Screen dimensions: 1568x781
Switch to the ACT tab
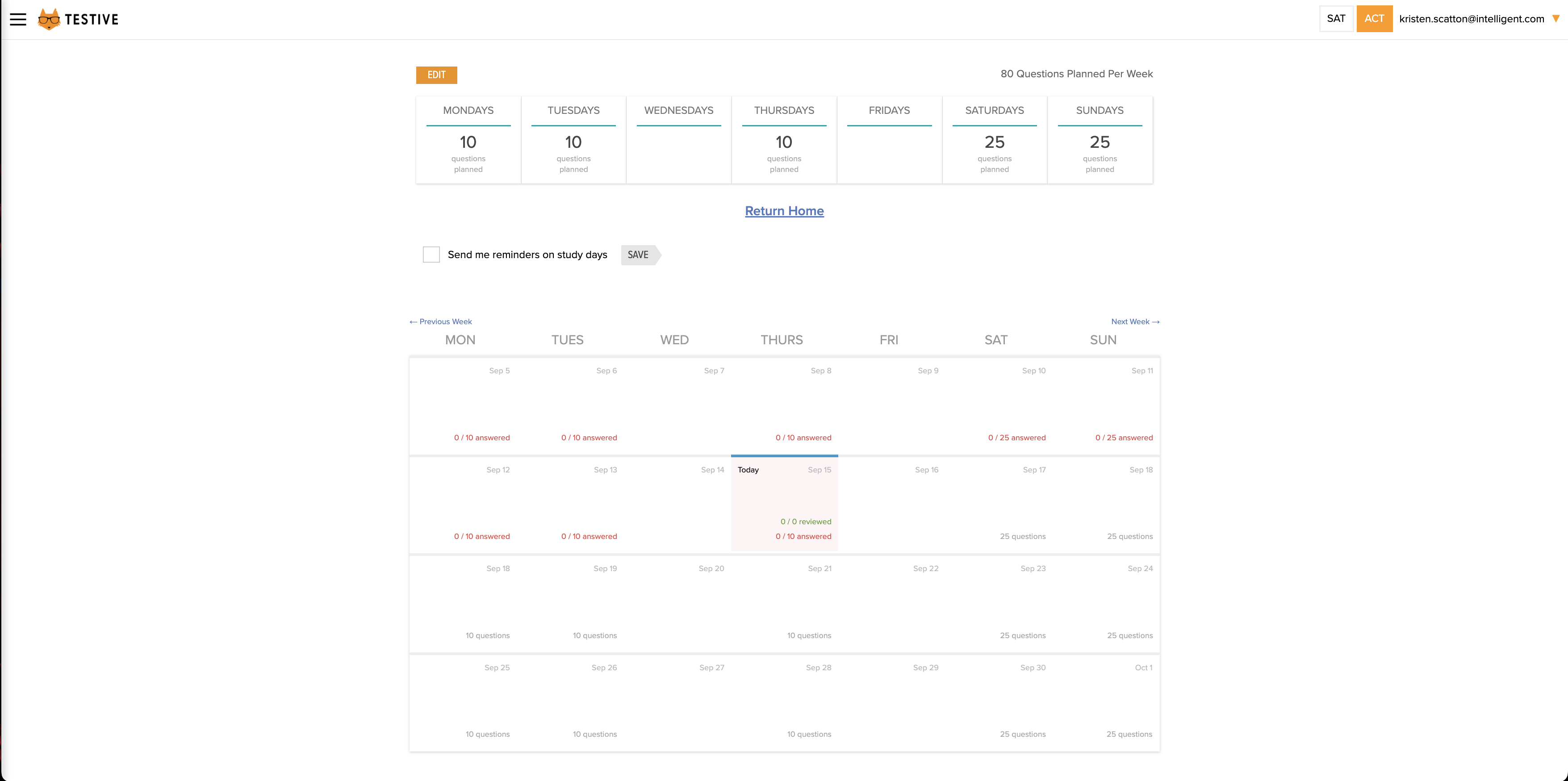[1374, 19]
